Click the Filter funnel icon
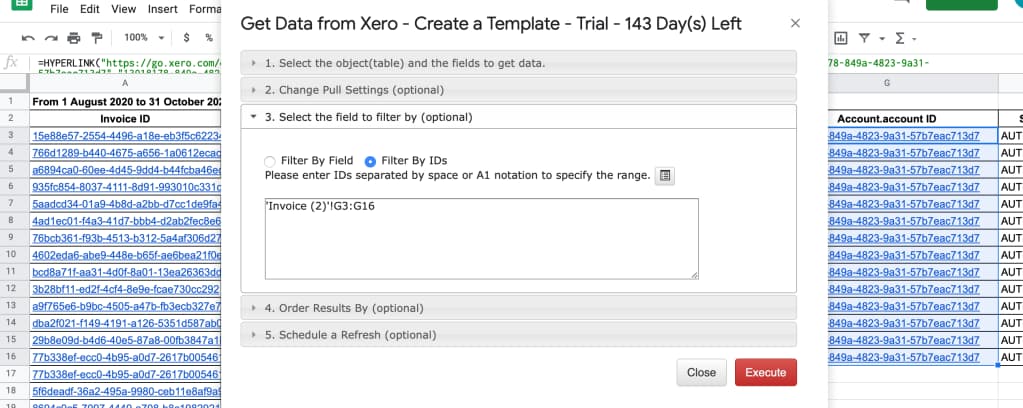Screen dimensions: 1023x408 tap(864, 38)
